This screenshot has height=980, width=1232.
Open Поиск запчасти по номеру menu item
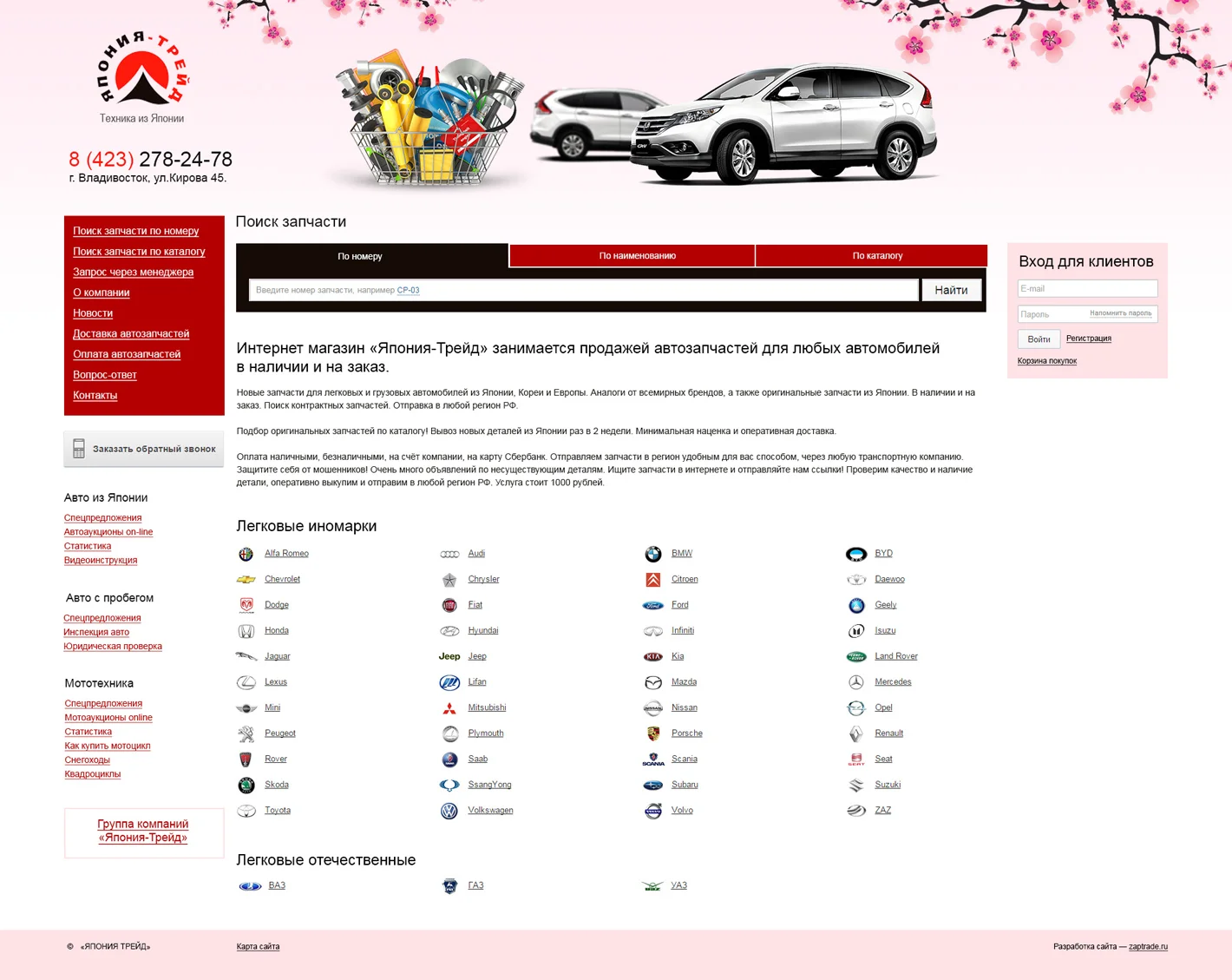(x=136, y=231)
